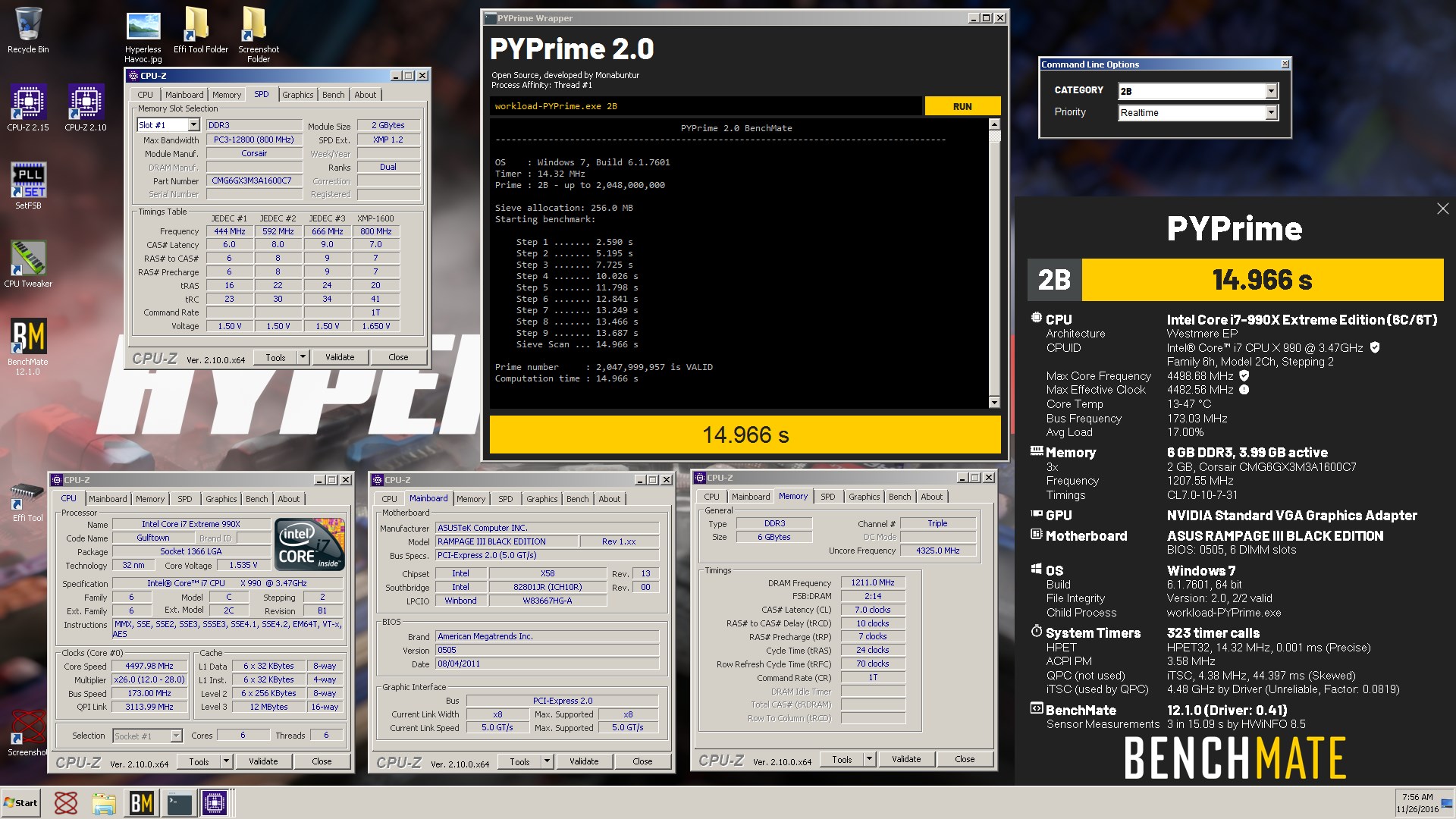
Task: Open the Effi Tool desktop shortcut
Action: [x=28, y=502]
